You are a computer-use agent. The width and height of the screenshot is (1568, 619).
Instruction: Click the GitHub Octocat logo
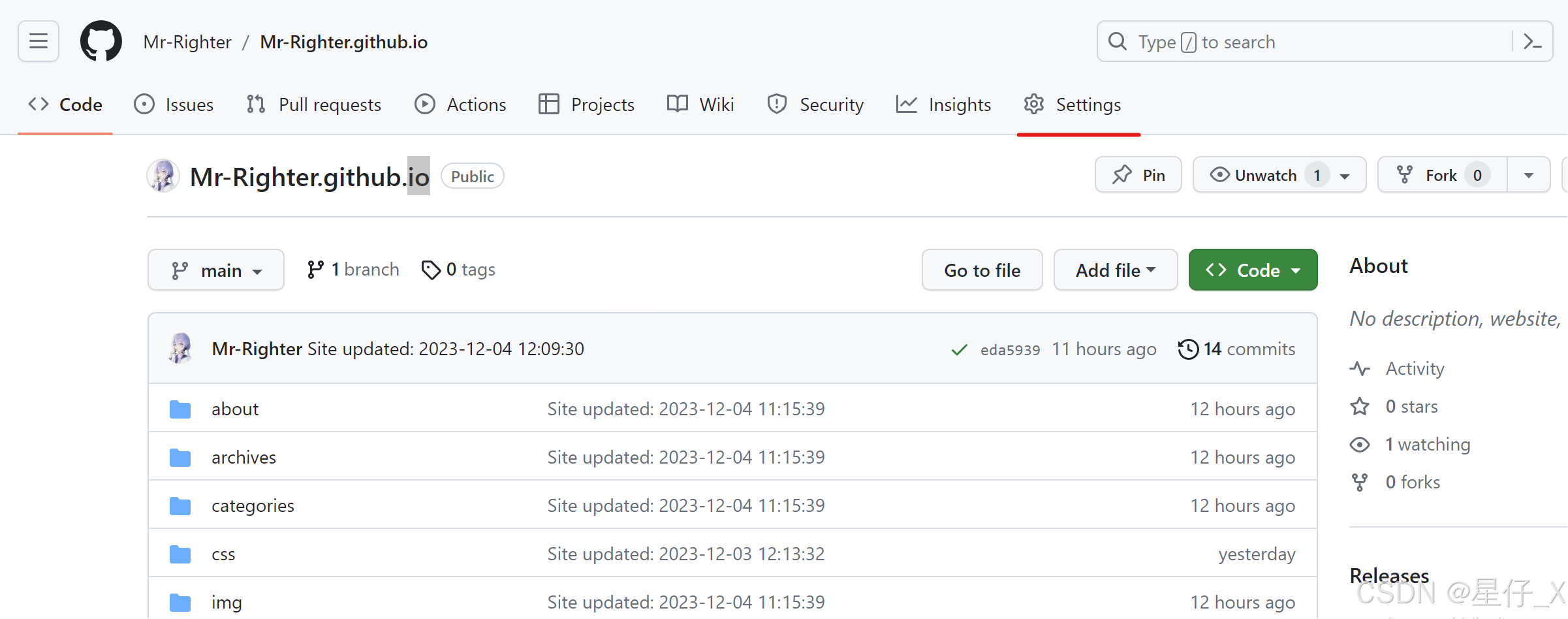101,41
